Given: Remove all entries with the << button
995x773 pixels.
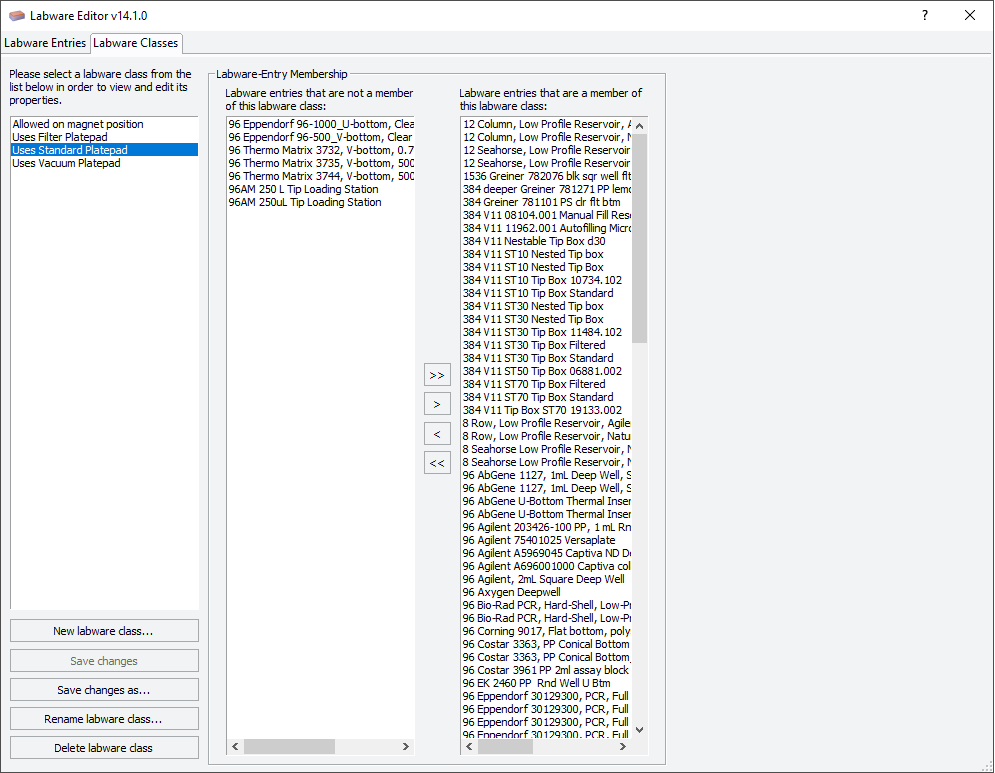Looking at the screenshot, I should [437, 463].
